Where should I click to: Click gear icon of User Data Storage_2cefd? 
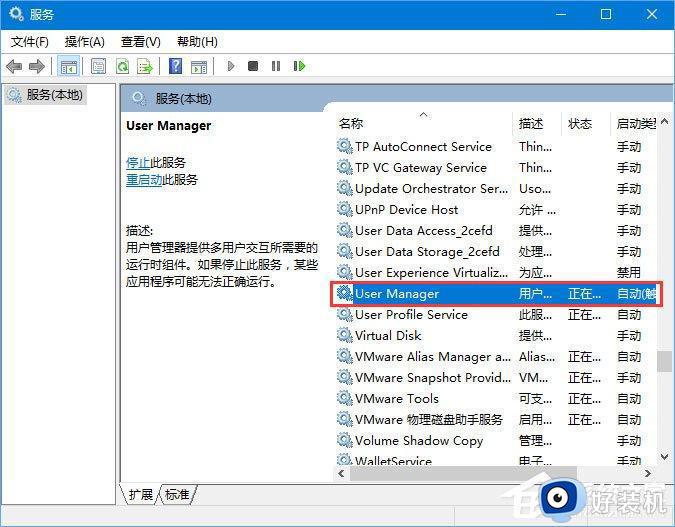coord(344,251)
